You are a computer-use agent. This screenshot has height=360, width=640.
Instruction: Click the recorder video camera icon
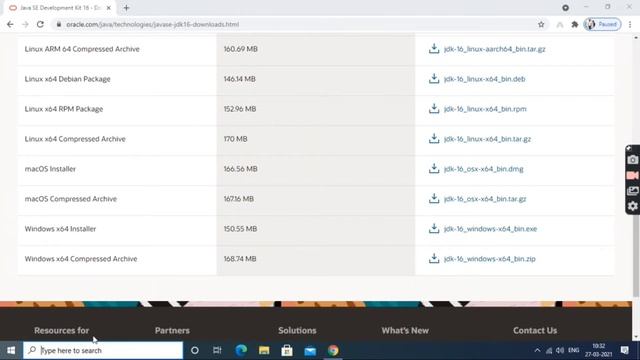pos(633,175)
